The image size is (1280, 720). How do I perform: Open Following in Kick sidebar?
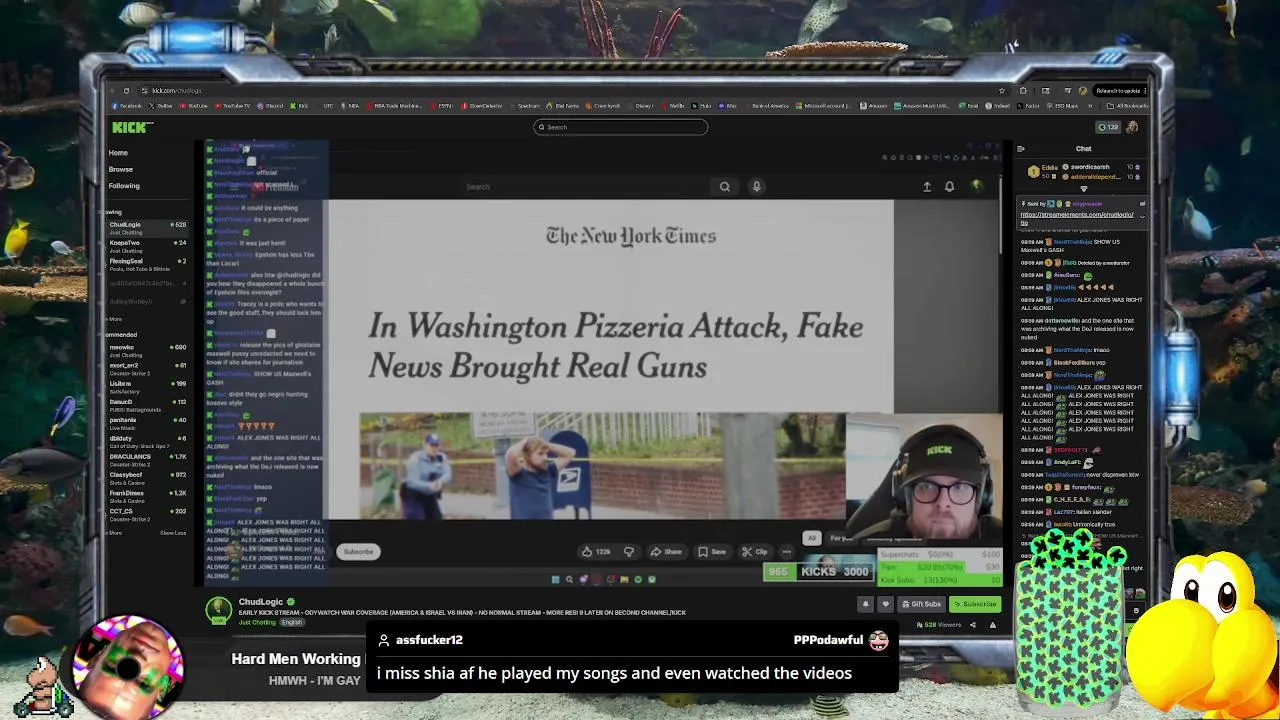click(124, 186)
